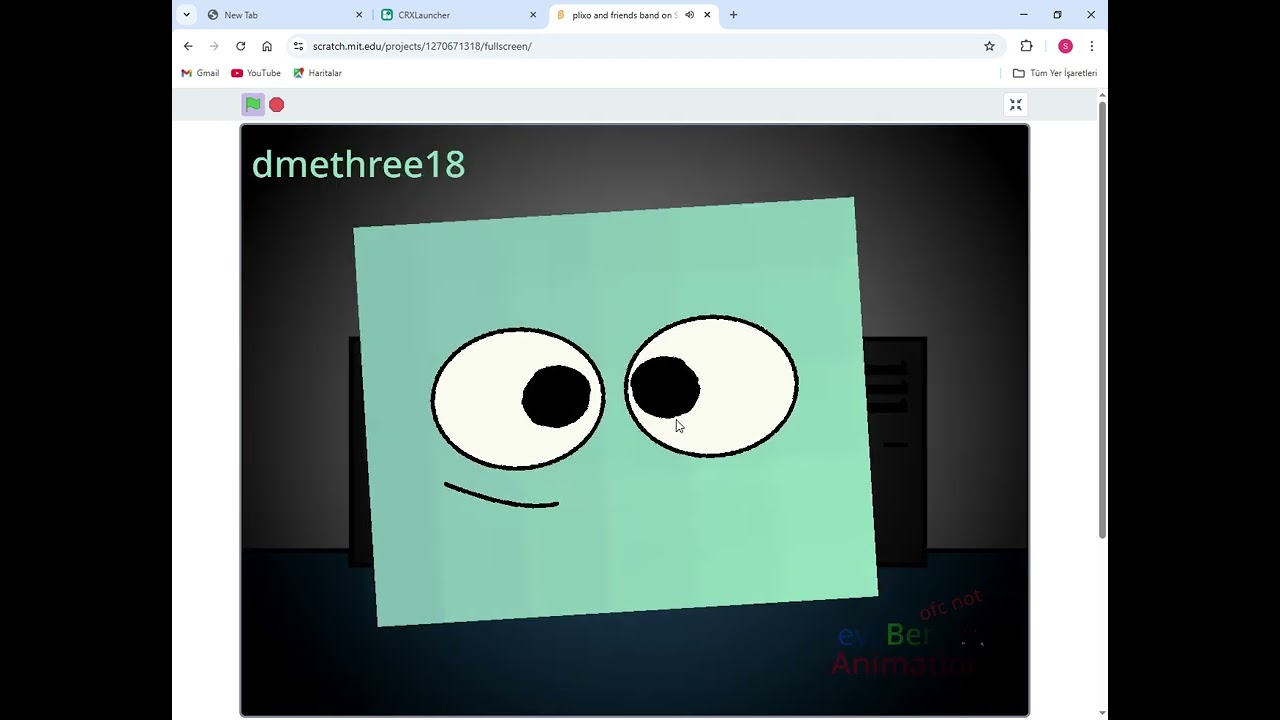Open the YouTube bookmark

[x=256, y=73]
